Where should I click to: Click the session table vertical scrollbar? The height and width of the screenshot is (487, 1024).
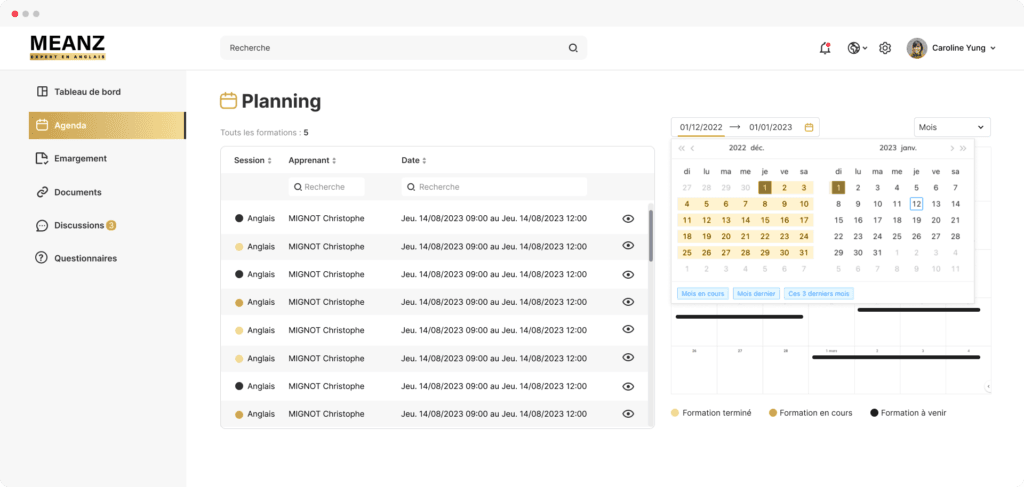(651, 235)
